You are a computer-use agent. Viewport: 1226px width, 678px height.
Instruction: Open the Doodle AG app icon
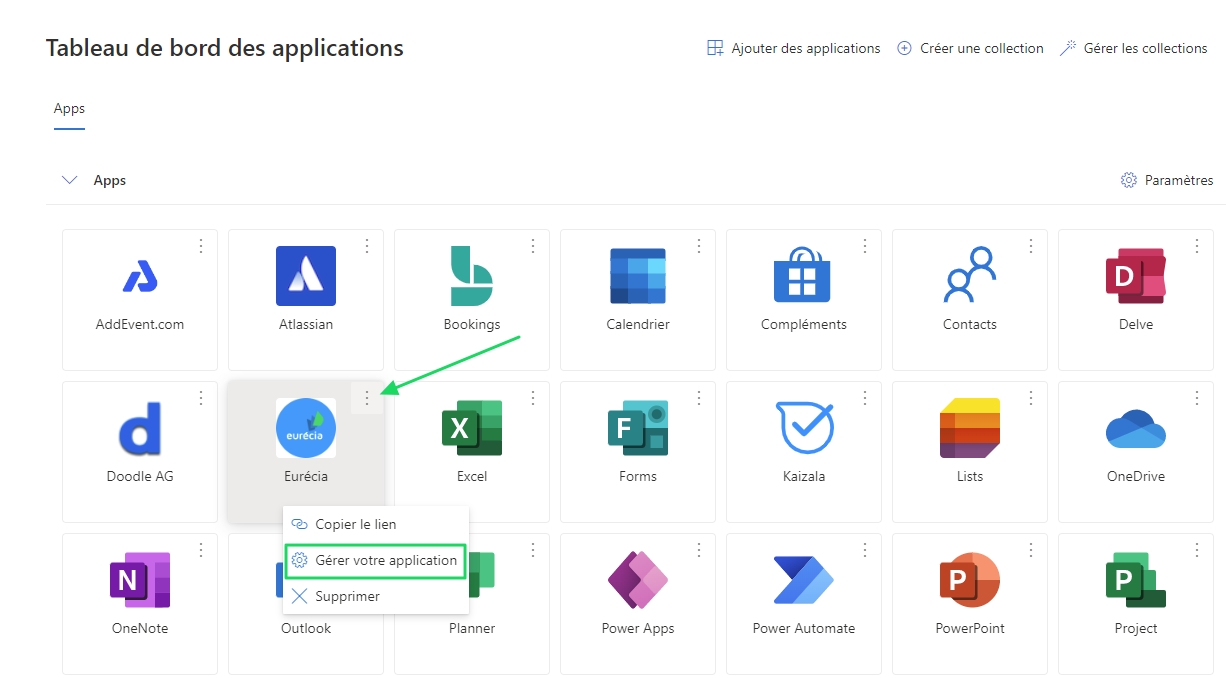[x=140, y=428]
